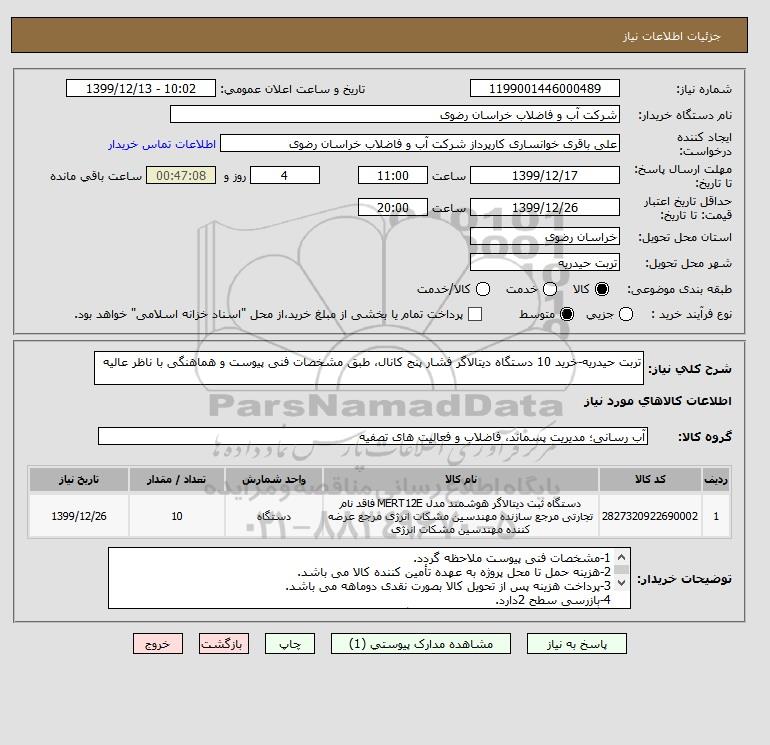Click the quantity cell showing 10

coord(177,516)
